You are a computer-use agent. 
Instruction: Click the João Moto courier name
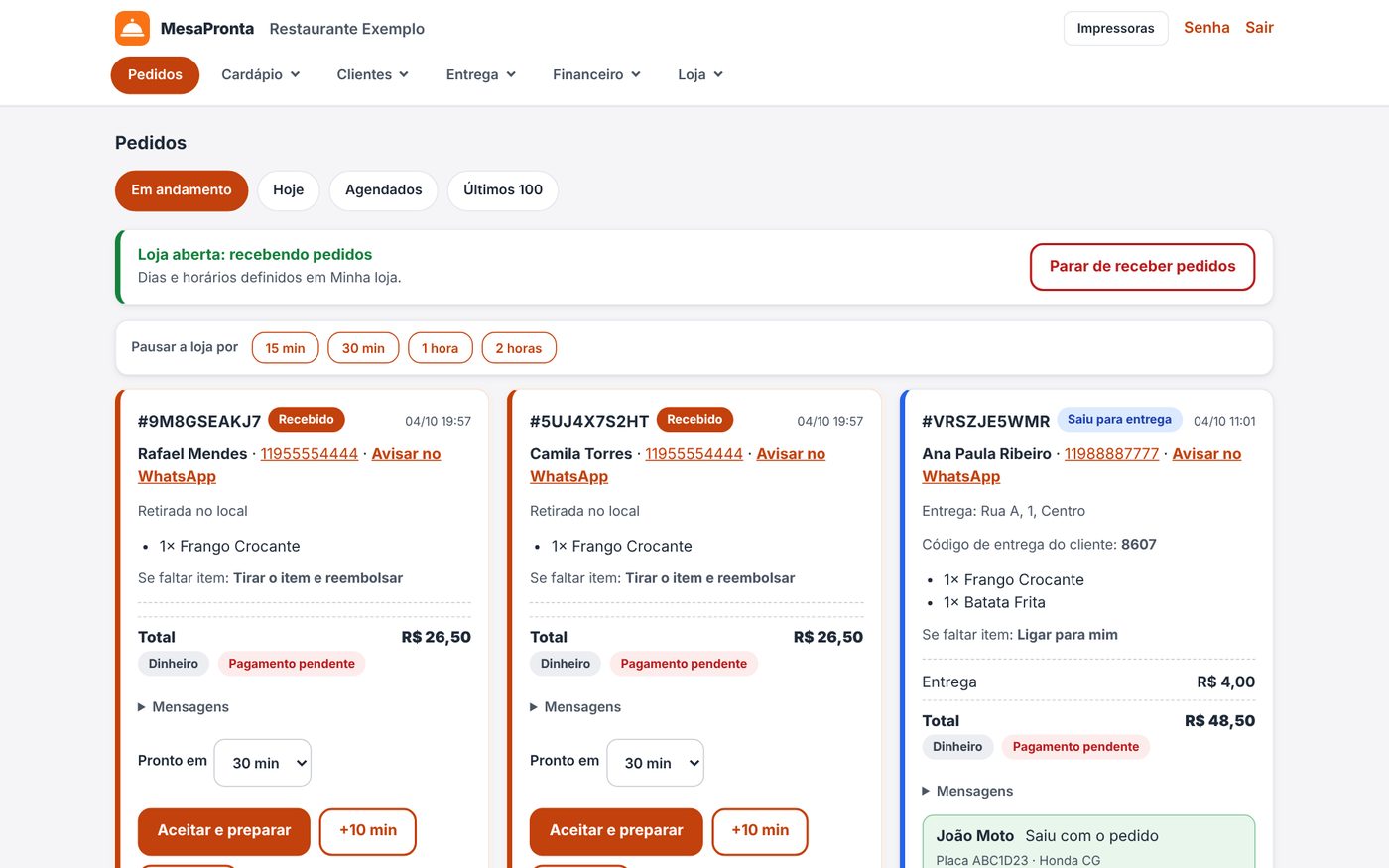click(x=975, y=836)
